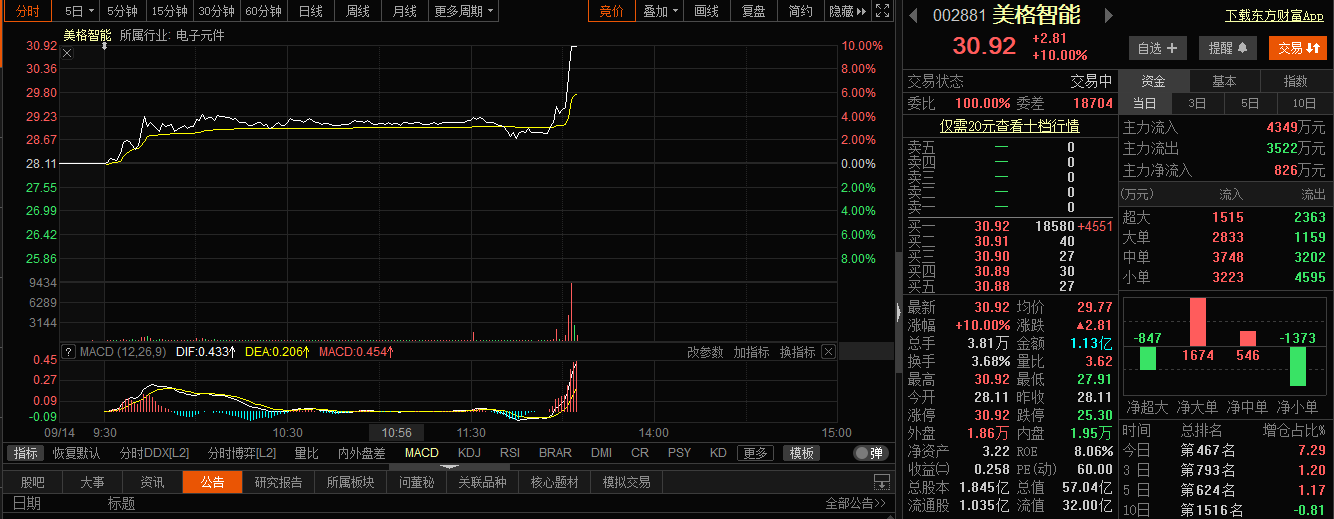Open the 股吧 forum tab
Viewport: 1334px width, 519px height.
(x=33, y=482)
